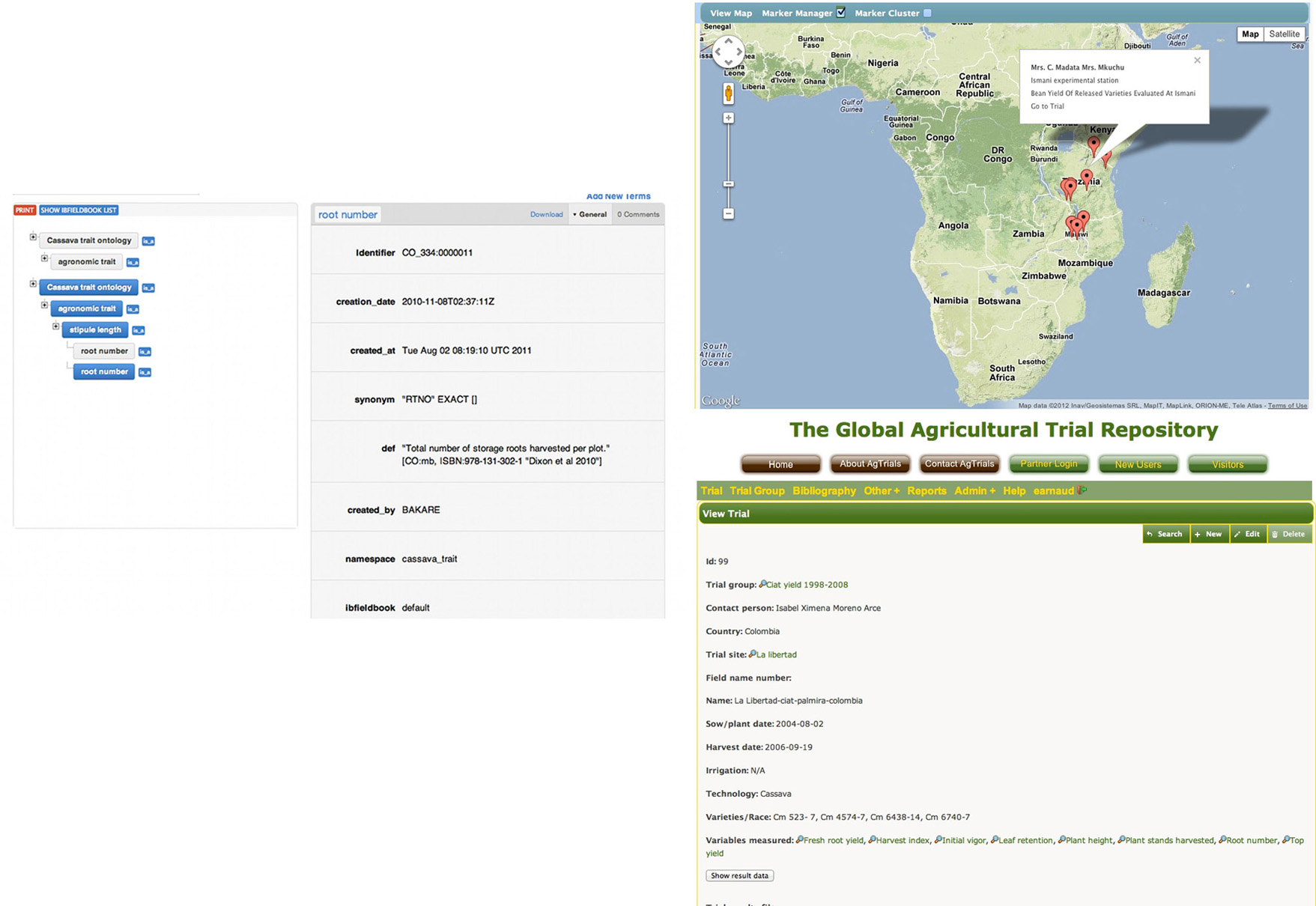
Task: Expand the highlighted agronomic trait node
Action: coord(44,305)
